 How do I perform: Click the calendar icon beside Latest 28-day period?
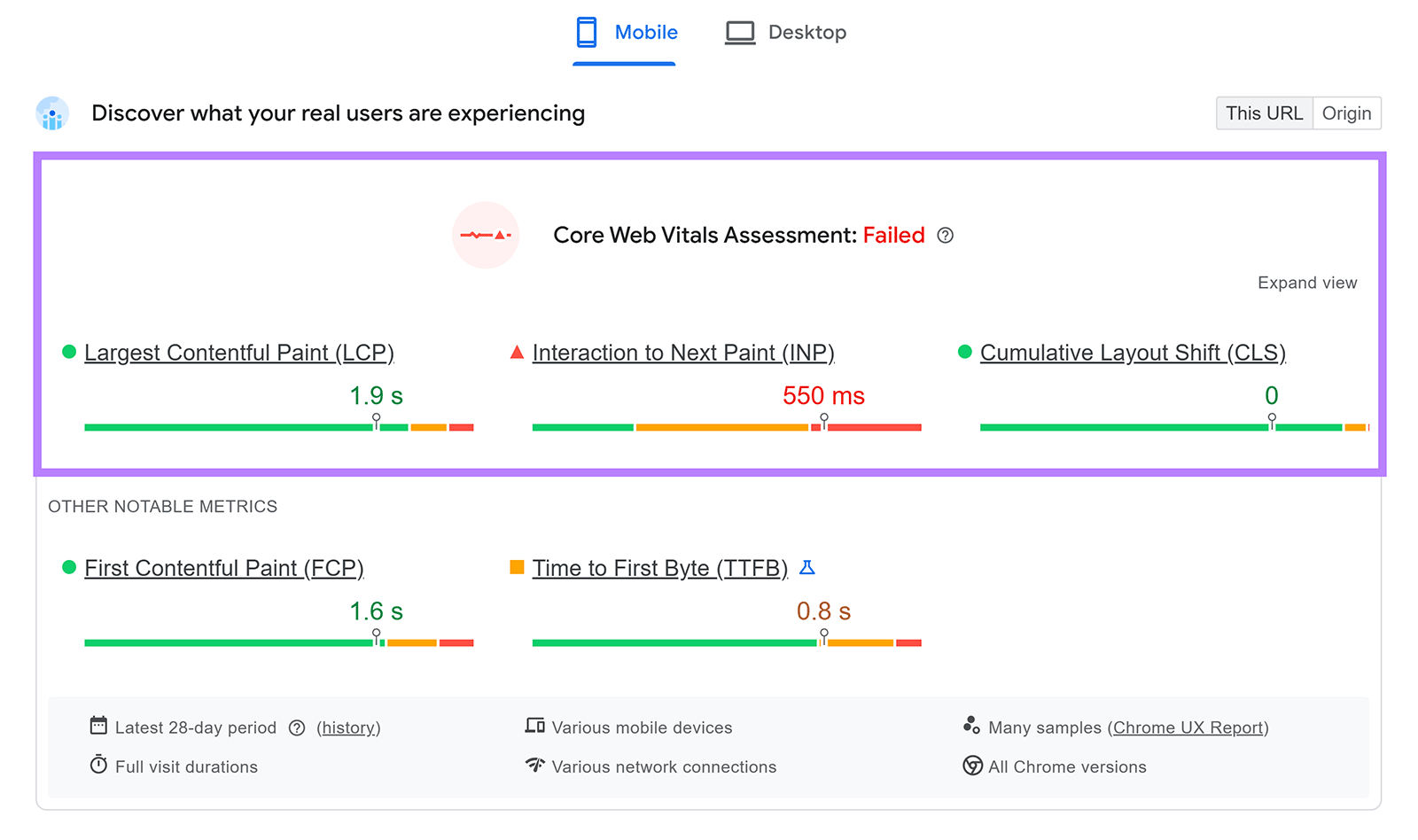click(97, 726)
